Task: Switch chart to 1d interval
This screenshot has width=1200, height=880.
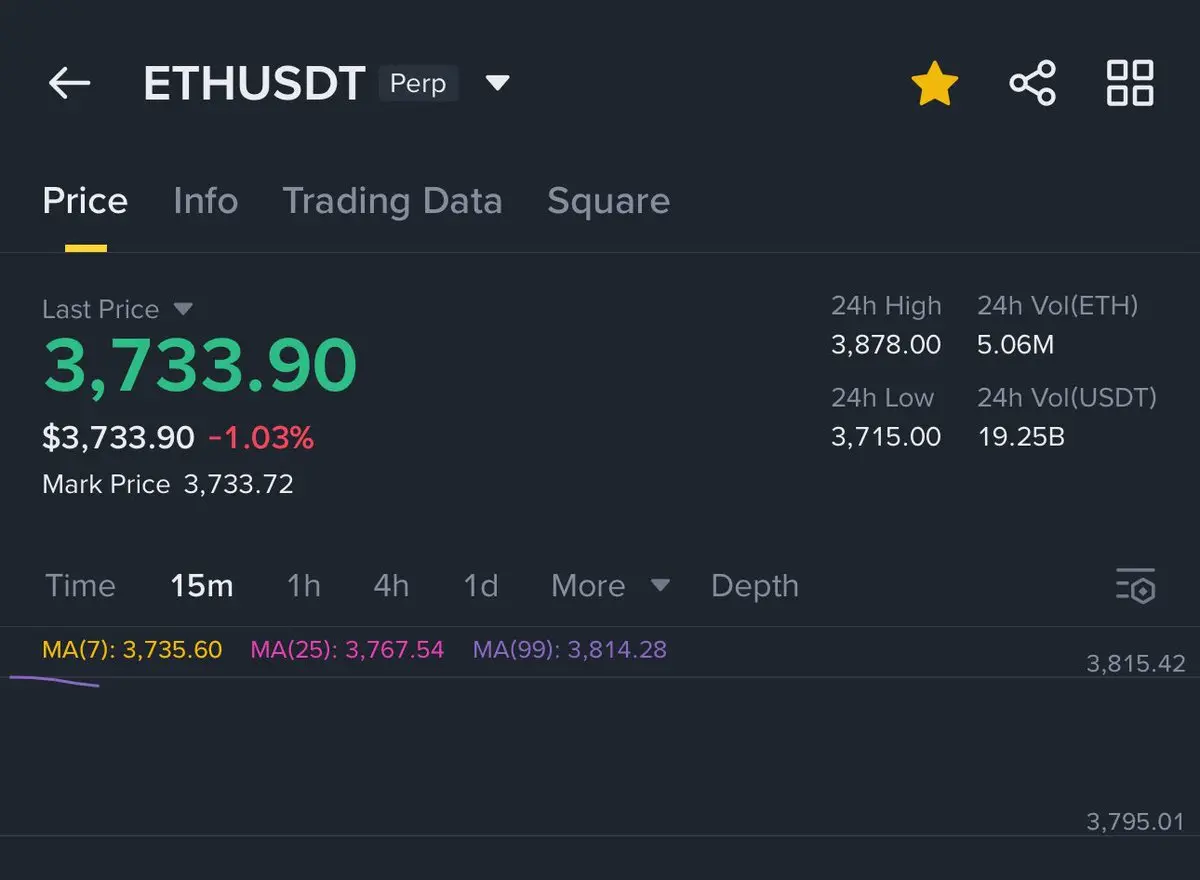Action: (x=480, y=586)
